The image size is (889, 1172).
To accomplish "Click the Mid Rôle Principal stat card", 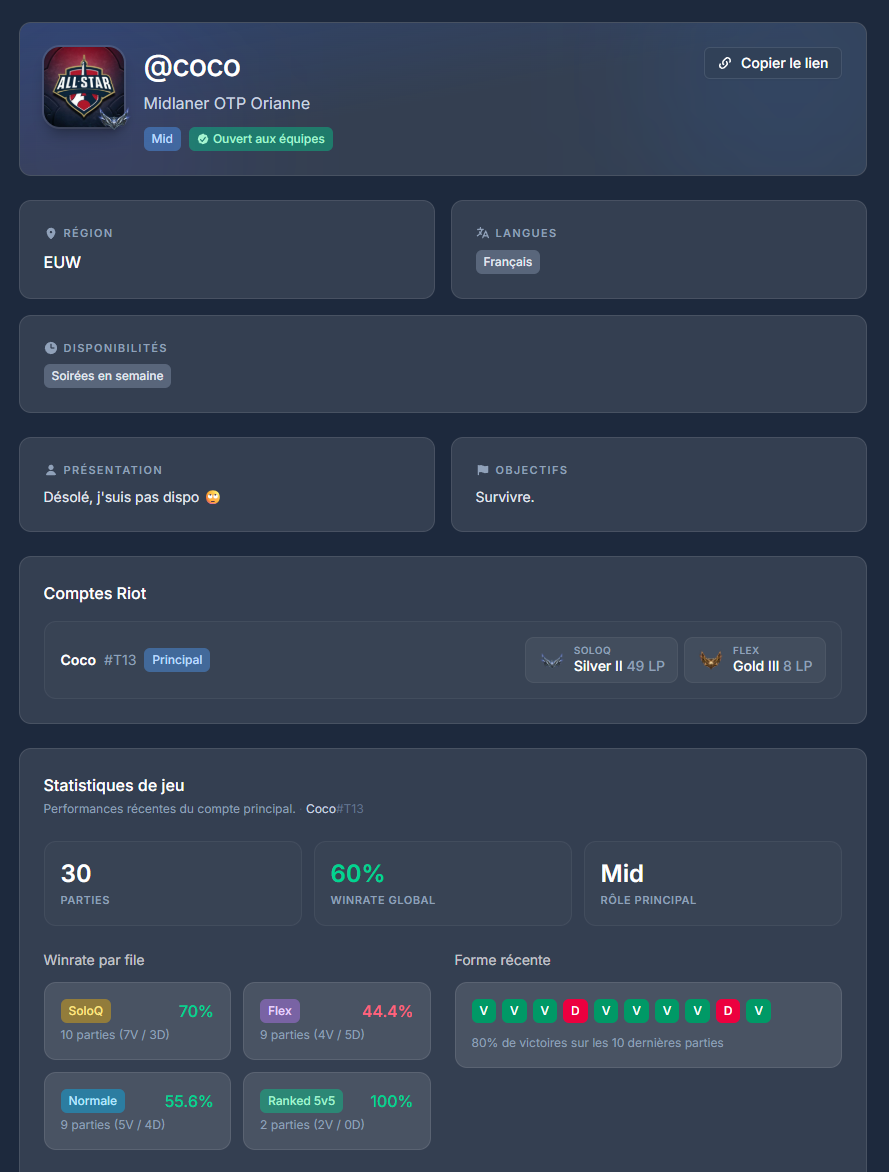I will [713, 883].
